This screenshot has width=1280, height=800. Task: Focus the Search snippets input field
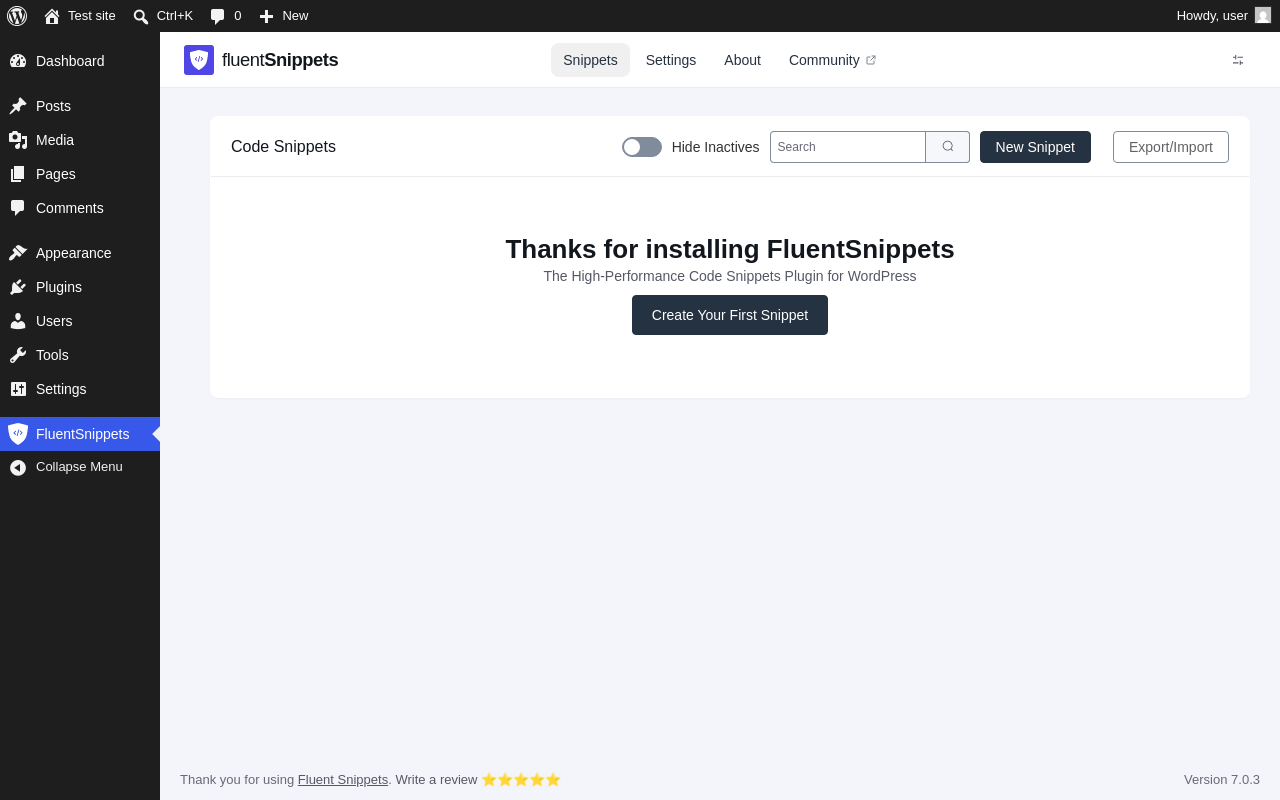[x=848, y=147]
